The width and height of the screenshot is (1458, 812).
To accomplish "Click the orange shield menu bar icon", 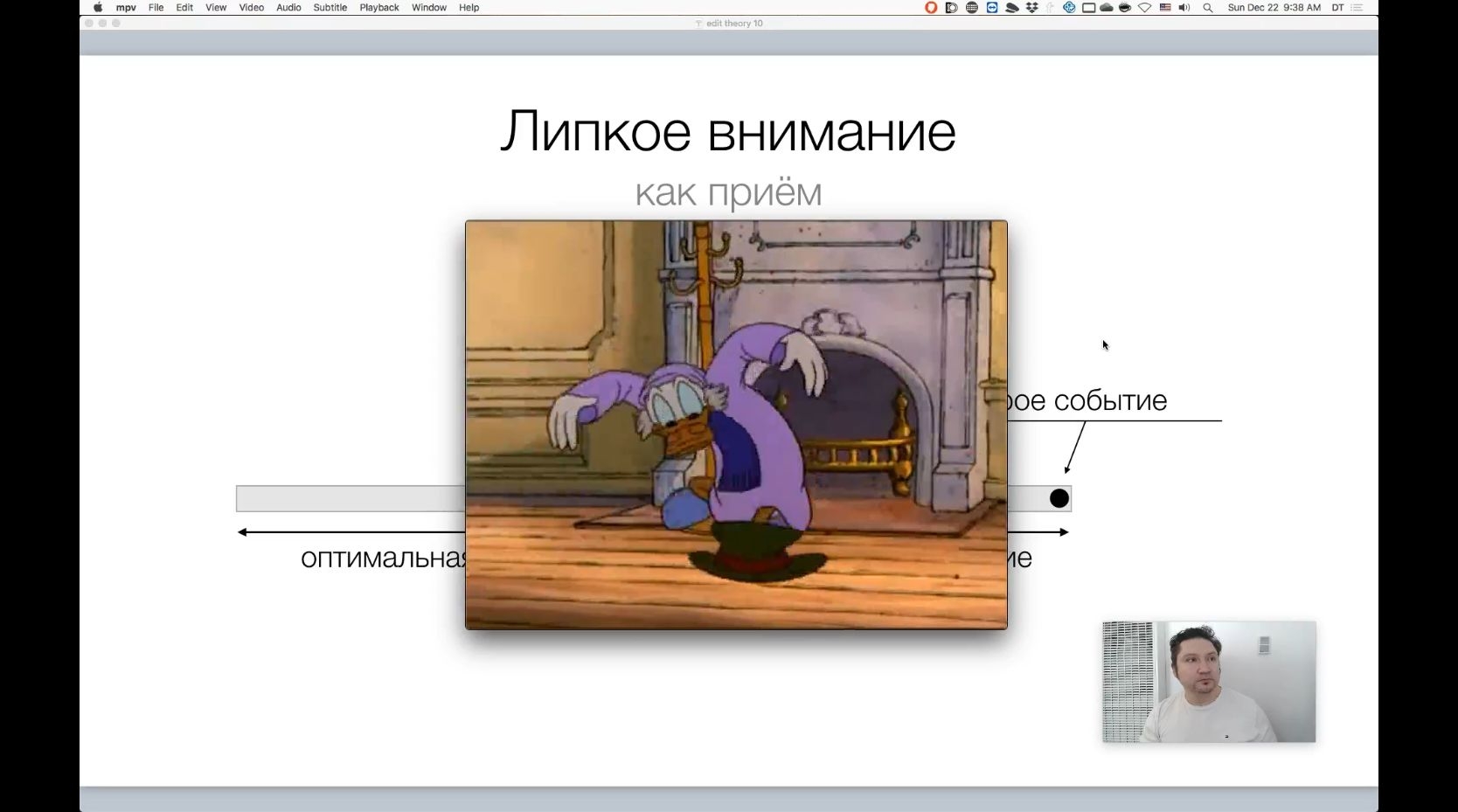I will (931, 8).
